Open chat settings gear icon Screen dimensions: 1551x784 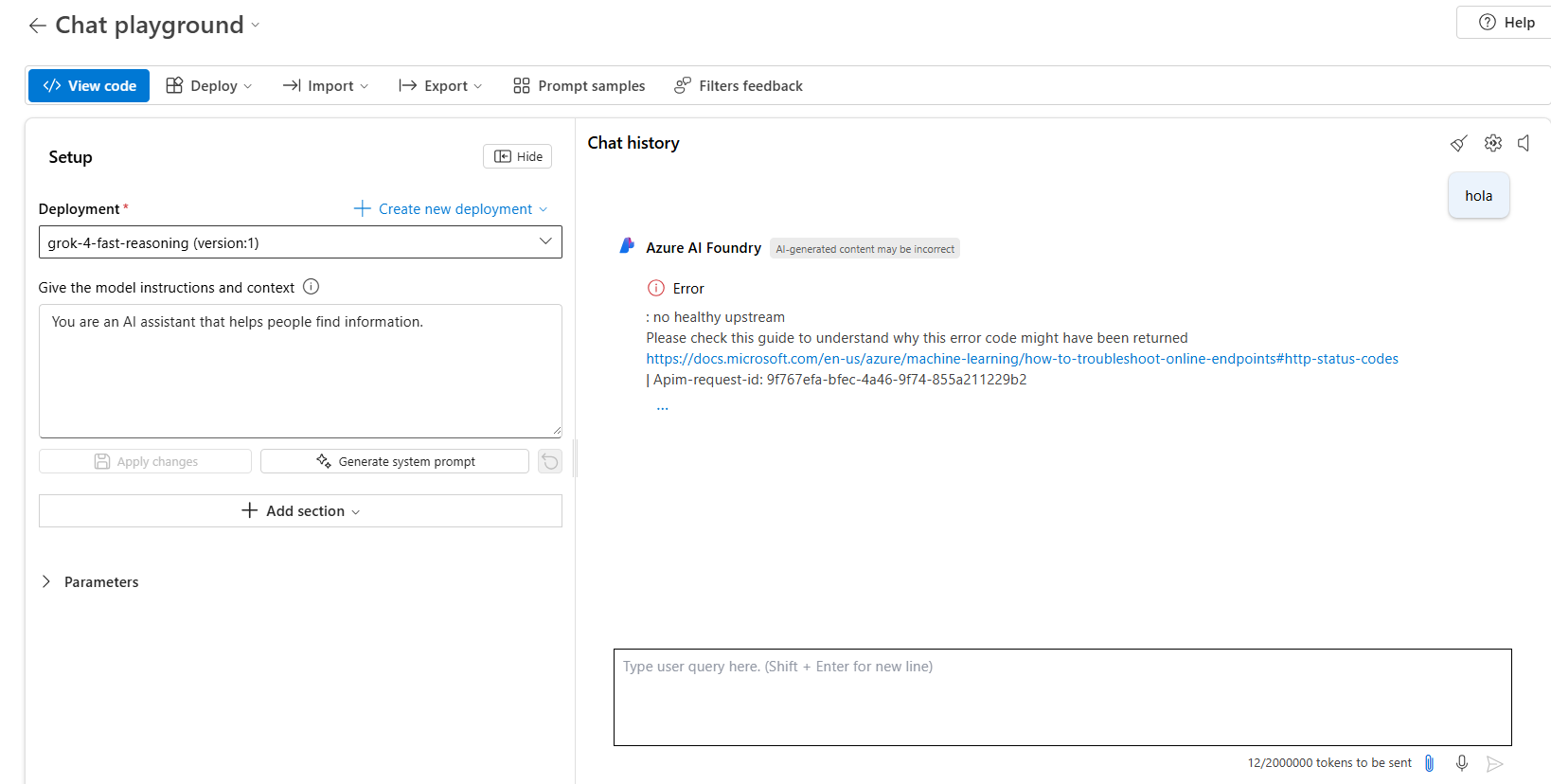coord(1493,143)
